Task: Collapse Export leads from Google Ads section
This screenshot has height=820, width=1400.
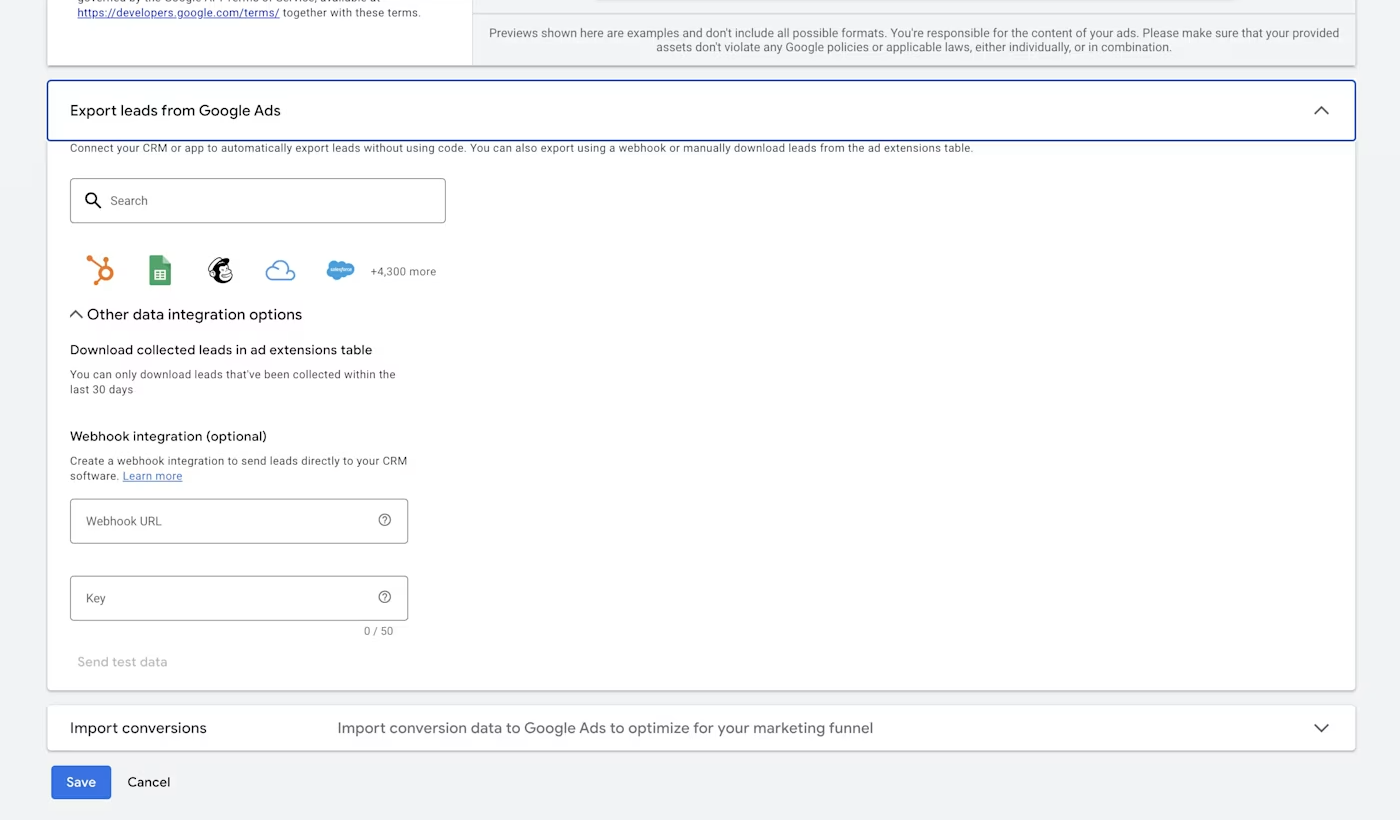Action: [1321, 111]
